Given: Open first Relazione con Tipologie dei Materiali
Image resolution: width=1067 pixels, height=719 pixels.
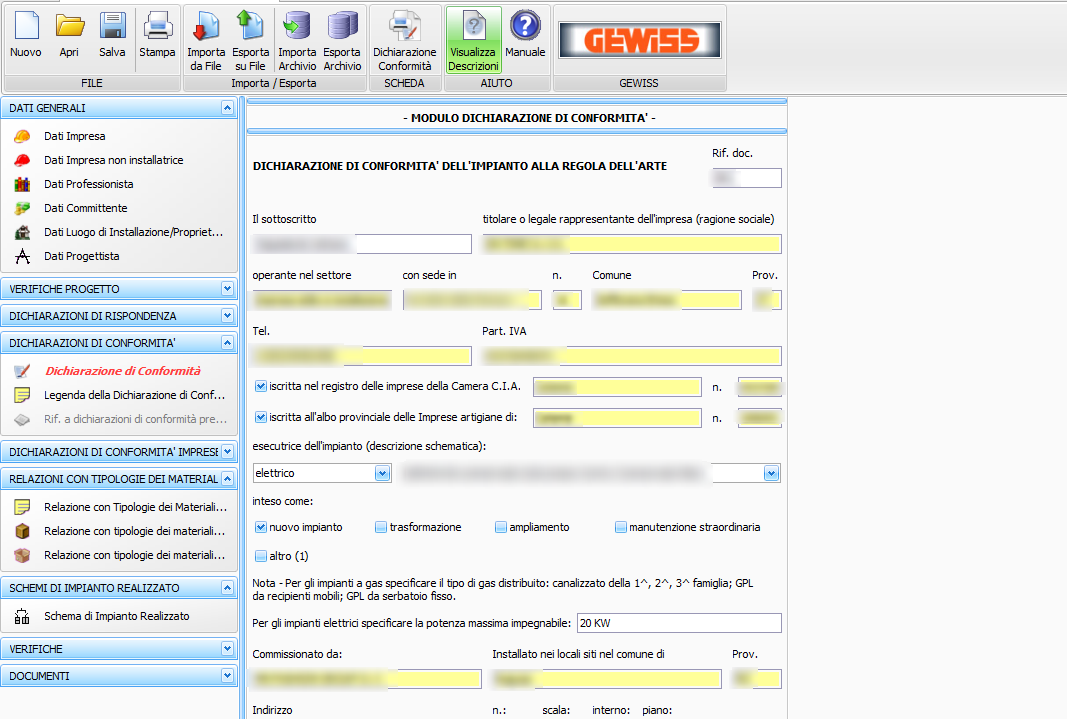Looking at the screenshot, I should tap(135, 507).
